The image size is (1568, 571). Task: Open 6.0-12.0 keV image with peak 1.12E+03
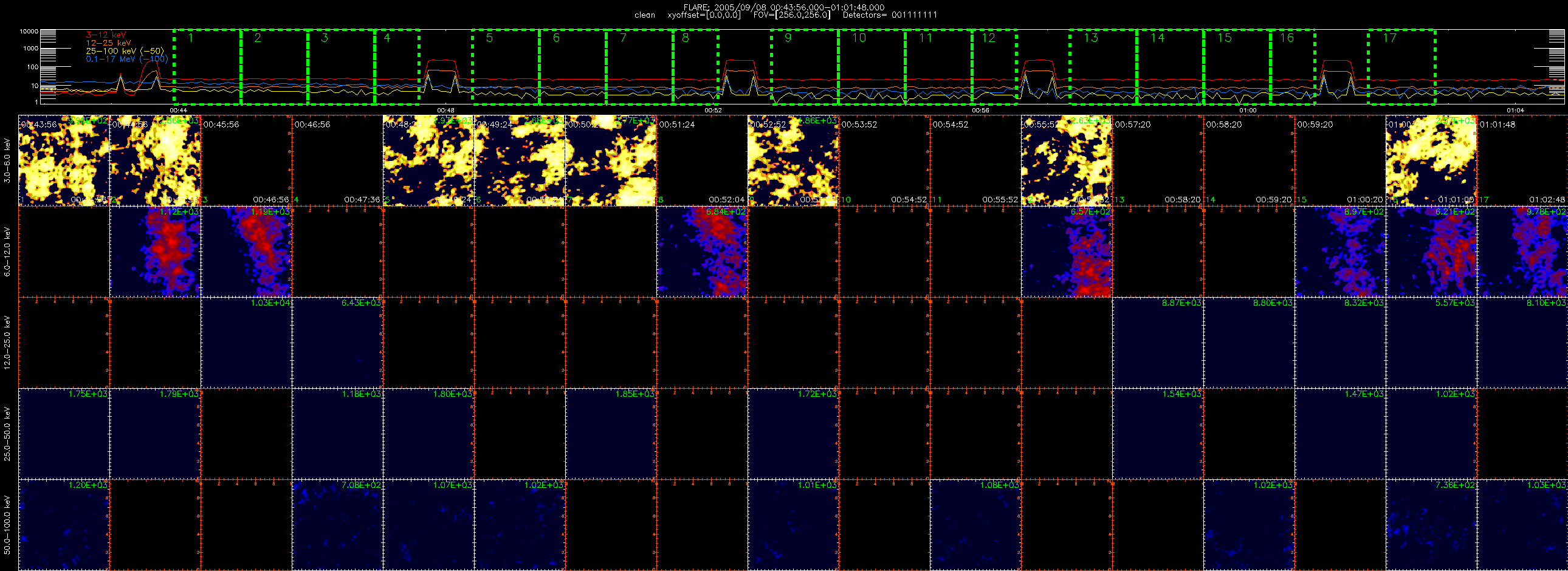(155, 251)
